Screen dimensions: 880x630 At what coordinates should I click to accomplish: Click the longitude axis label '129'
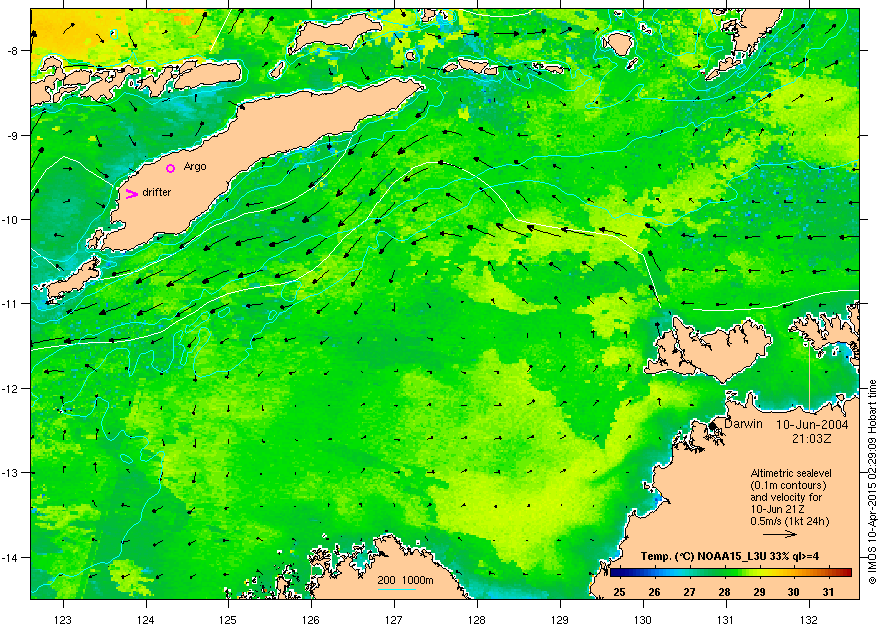(x=560, y=620)
